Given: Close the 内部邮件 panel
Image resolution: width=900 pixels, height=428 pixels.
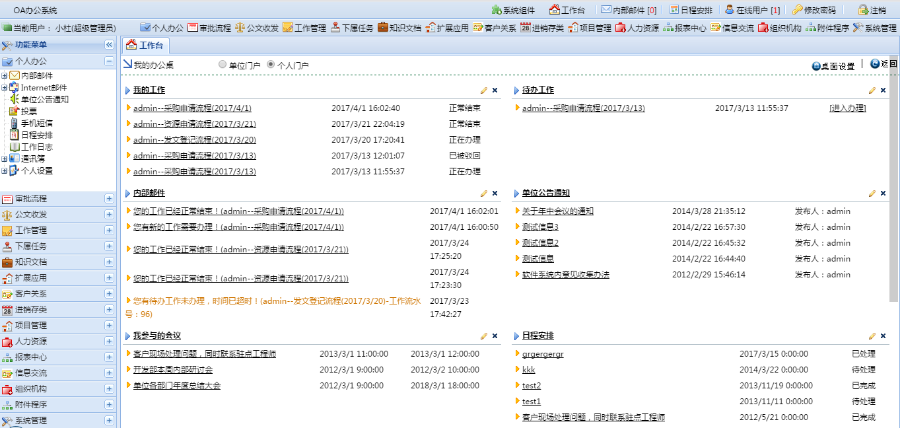Looking at the screenshot, I should 495,193.
